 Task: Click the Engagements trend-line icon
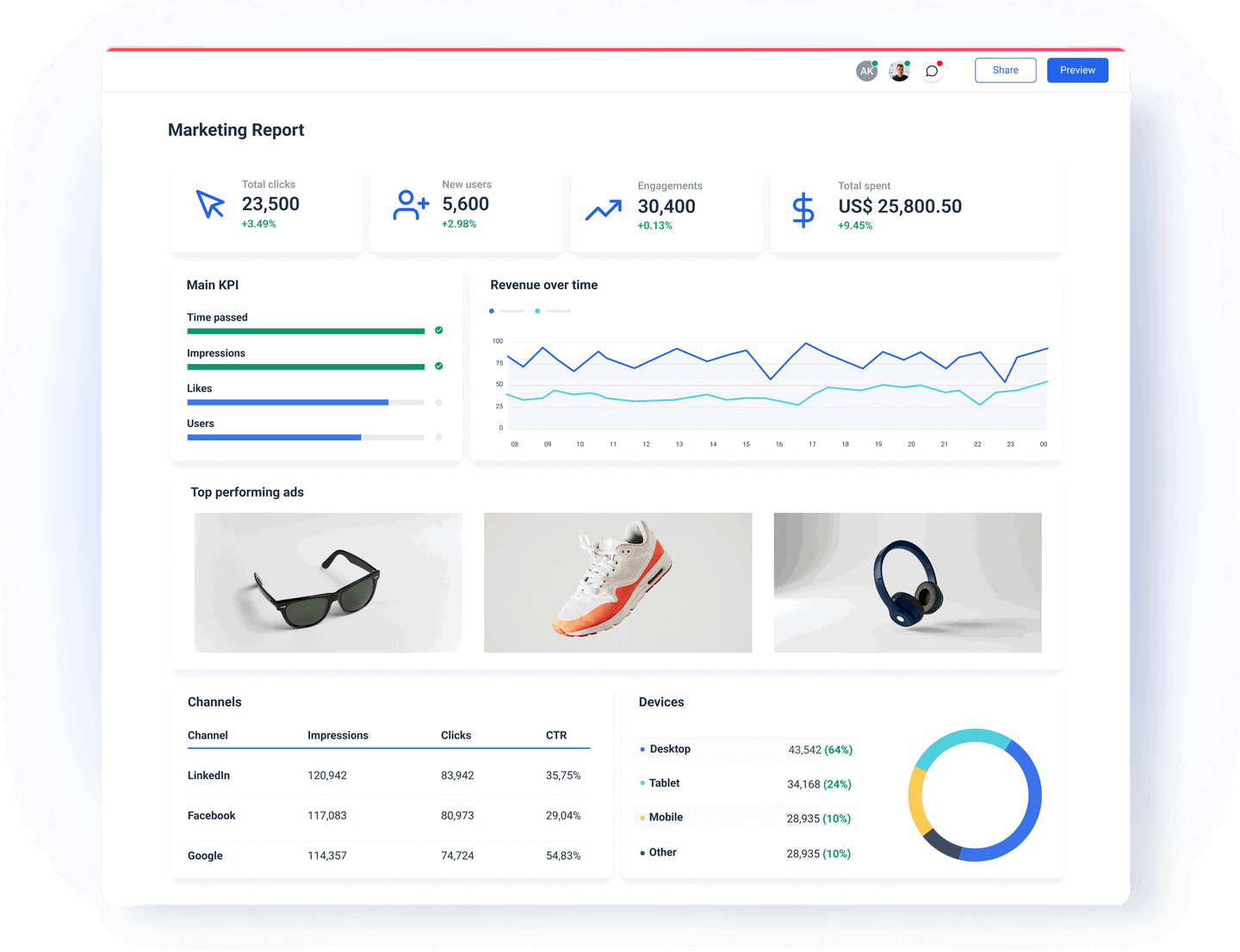coord(604,207)
